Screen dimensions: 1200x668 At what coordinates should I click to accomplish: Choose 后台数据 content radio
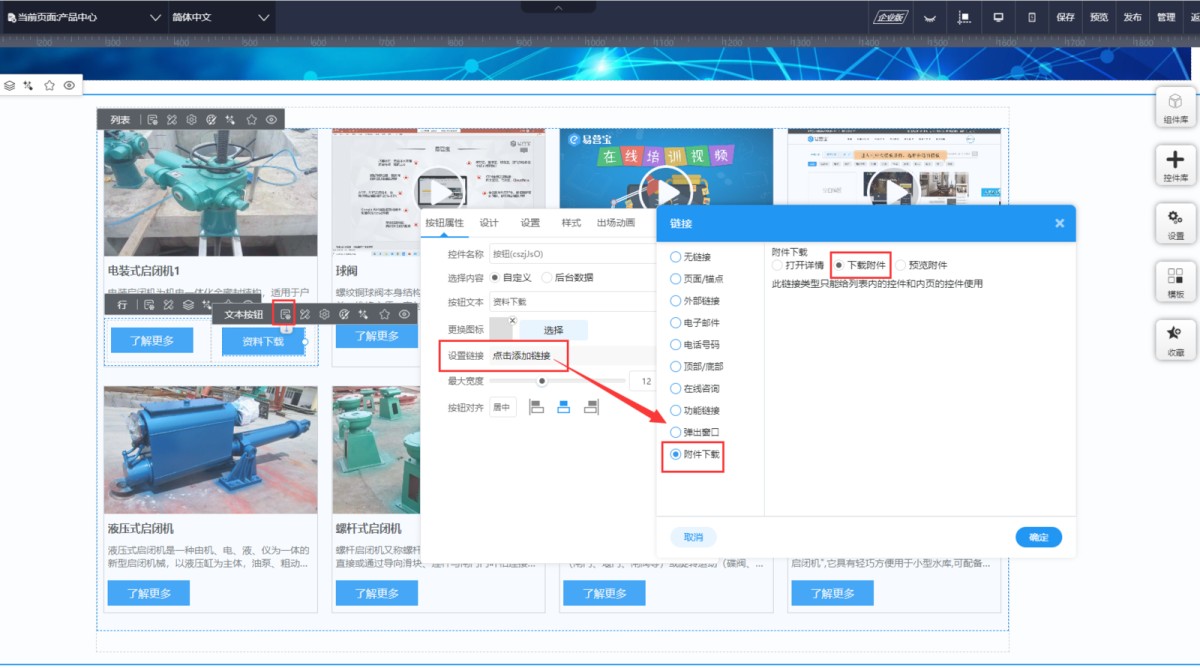[547, 277]
